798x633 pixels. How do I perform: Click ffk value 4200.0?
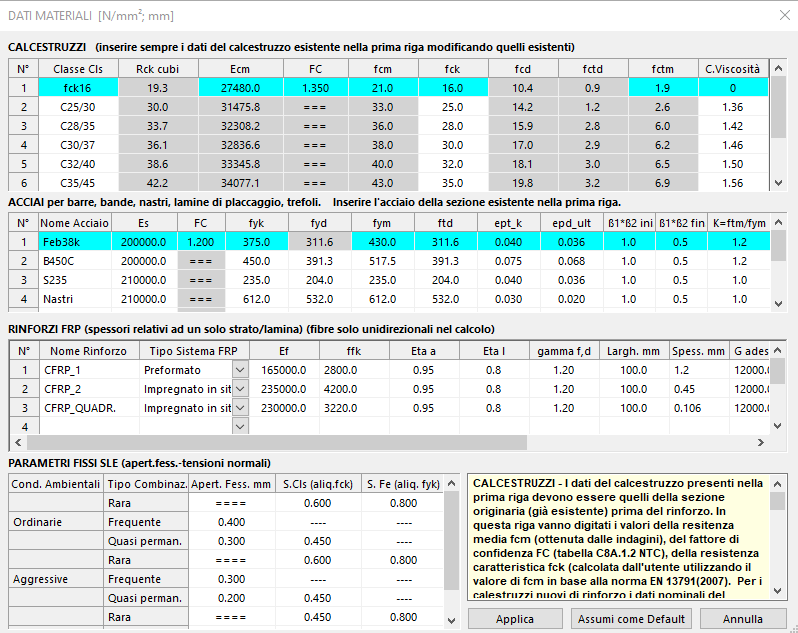[354, 389]
